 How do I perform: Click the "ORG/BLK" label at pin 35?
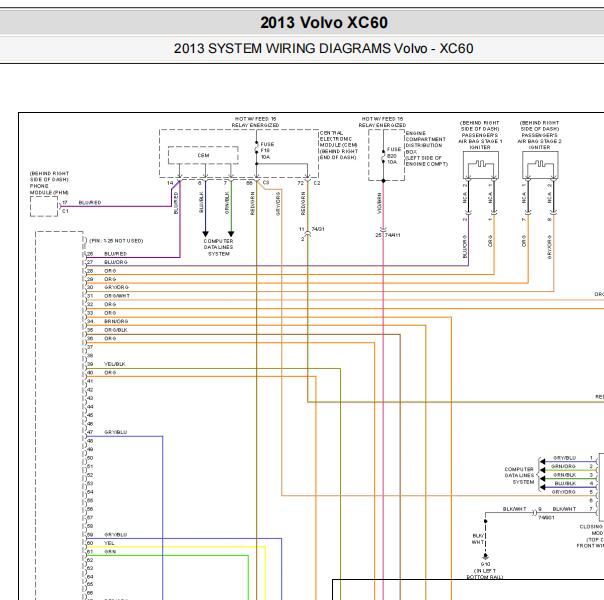(116, 330)
